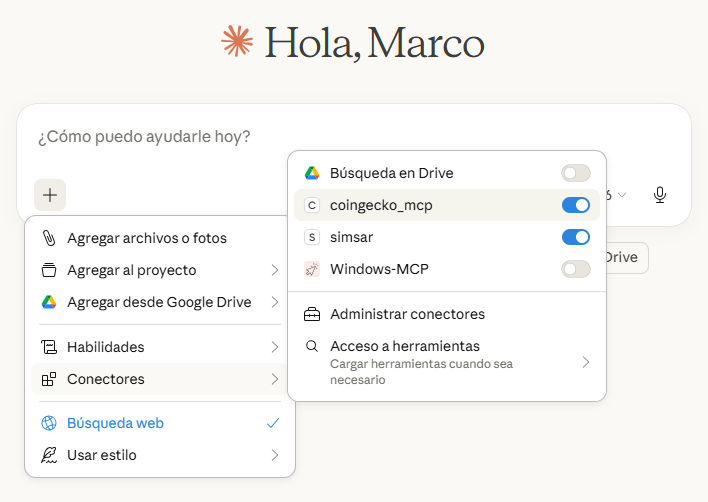This screenshot has width=708, height=502.
Task: Click the Conectores grid icon
Action: (49, 379)
